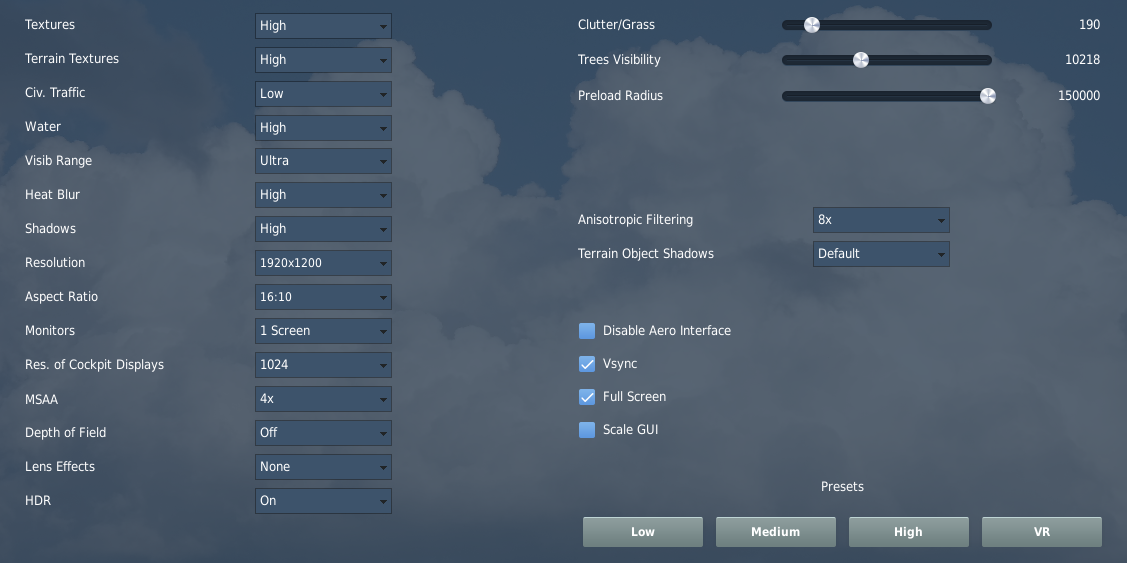This screenshot has width=1127, height=563.
Task: Uncheck the Vsync checkbox
Action: (x=587, y=364)
